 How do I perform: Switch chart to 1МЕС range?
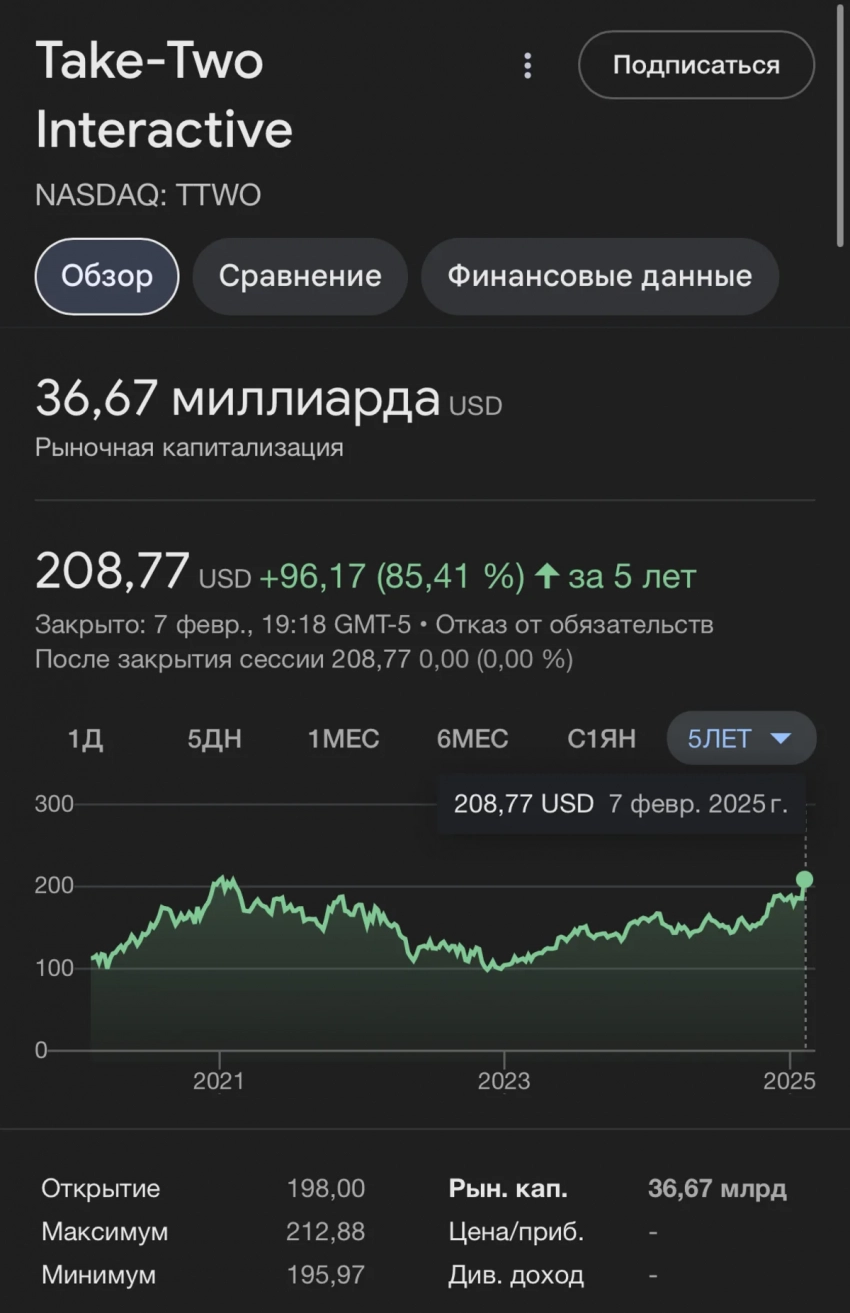(343, 739)
